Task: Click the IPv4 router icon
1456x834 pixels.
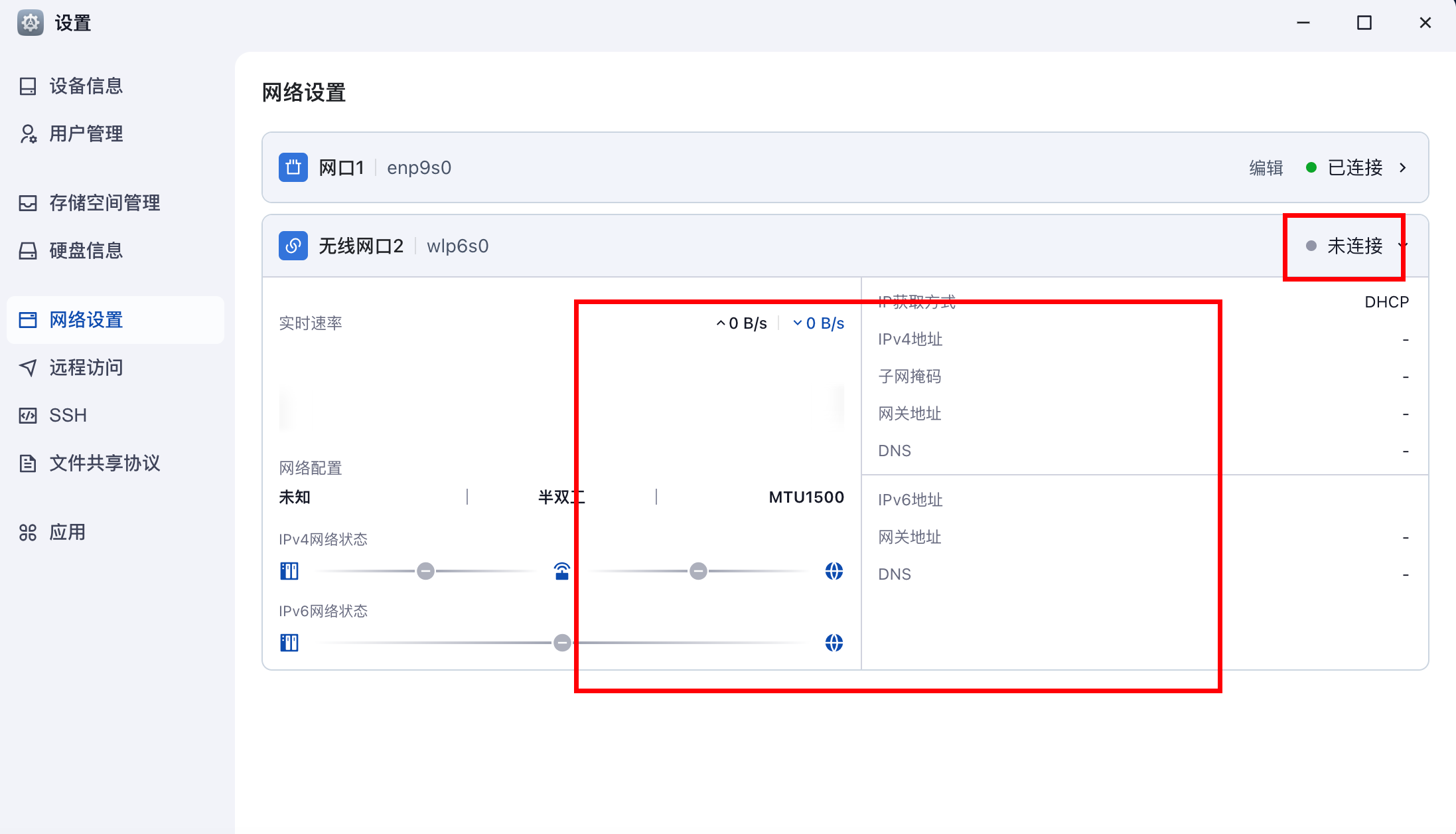Action: (x=561, y=571)
